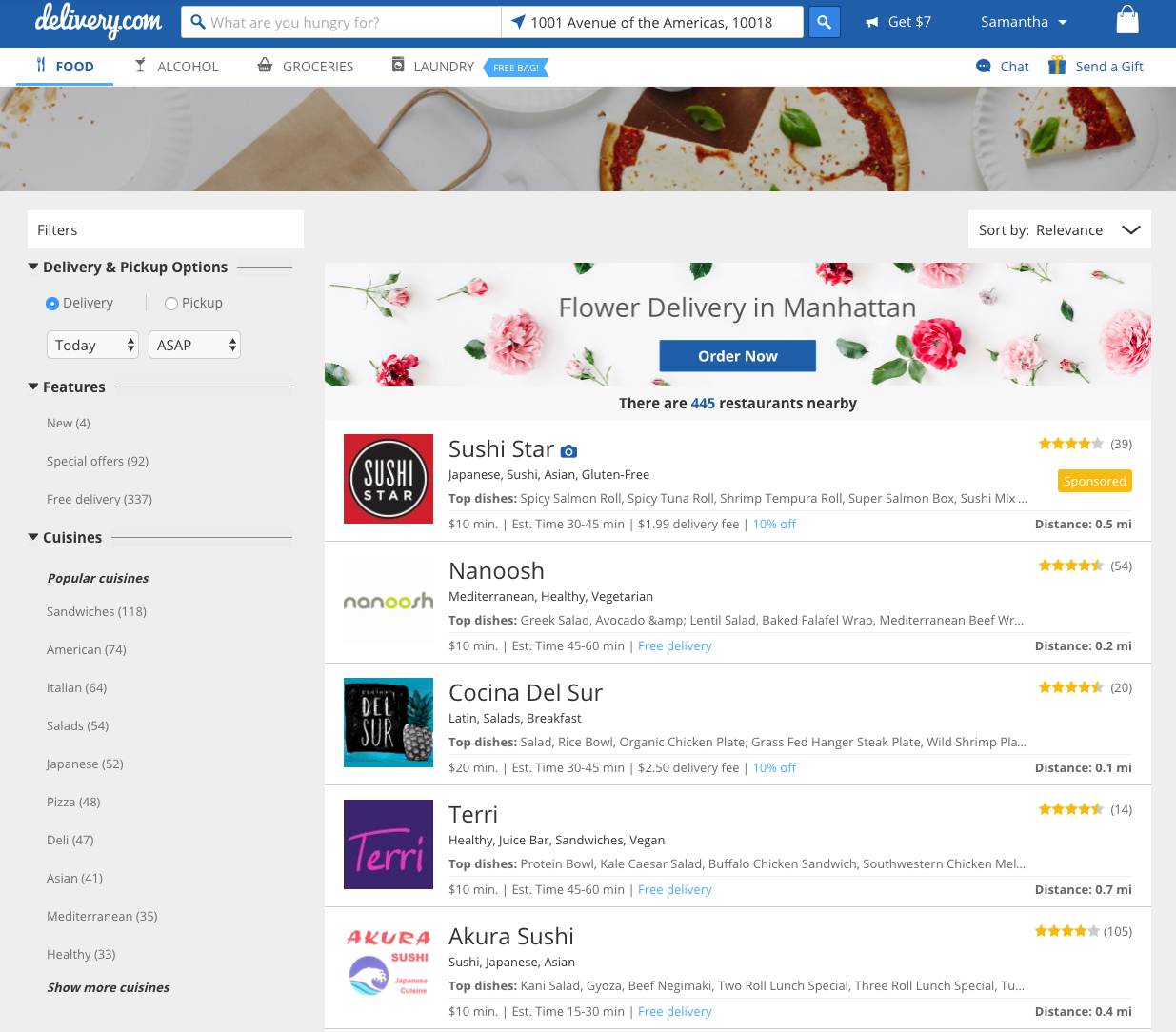This screenshot has height=1032, width=1176.
Task: Click the delivery.com logo
Action: (x=98, y=20)
